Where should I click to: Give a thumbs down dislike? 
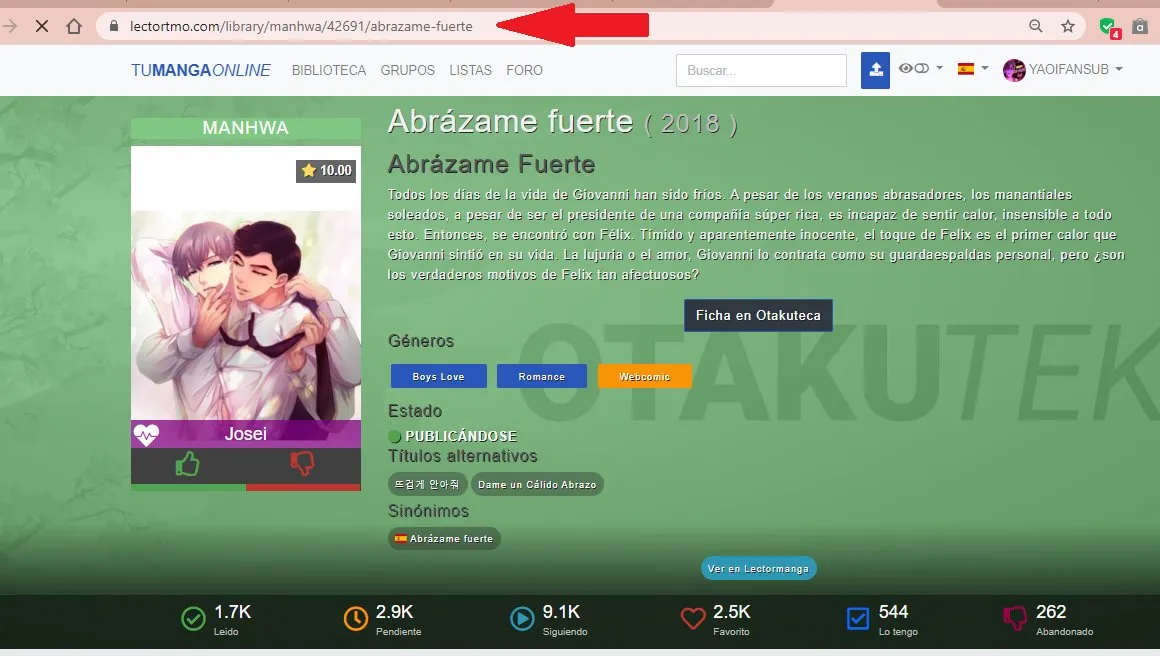click(303, 464)
